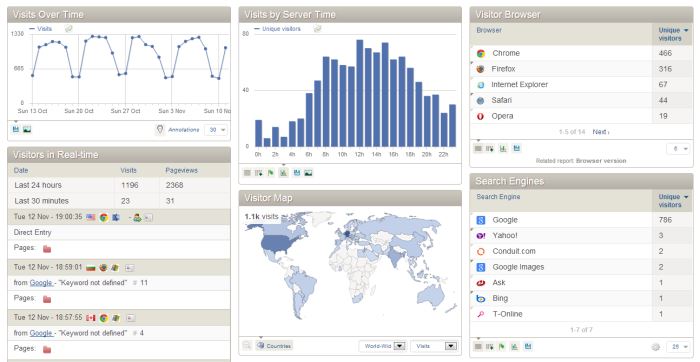Click the Last 24 hours row
The image size is (700, 362).
(119, 185)
